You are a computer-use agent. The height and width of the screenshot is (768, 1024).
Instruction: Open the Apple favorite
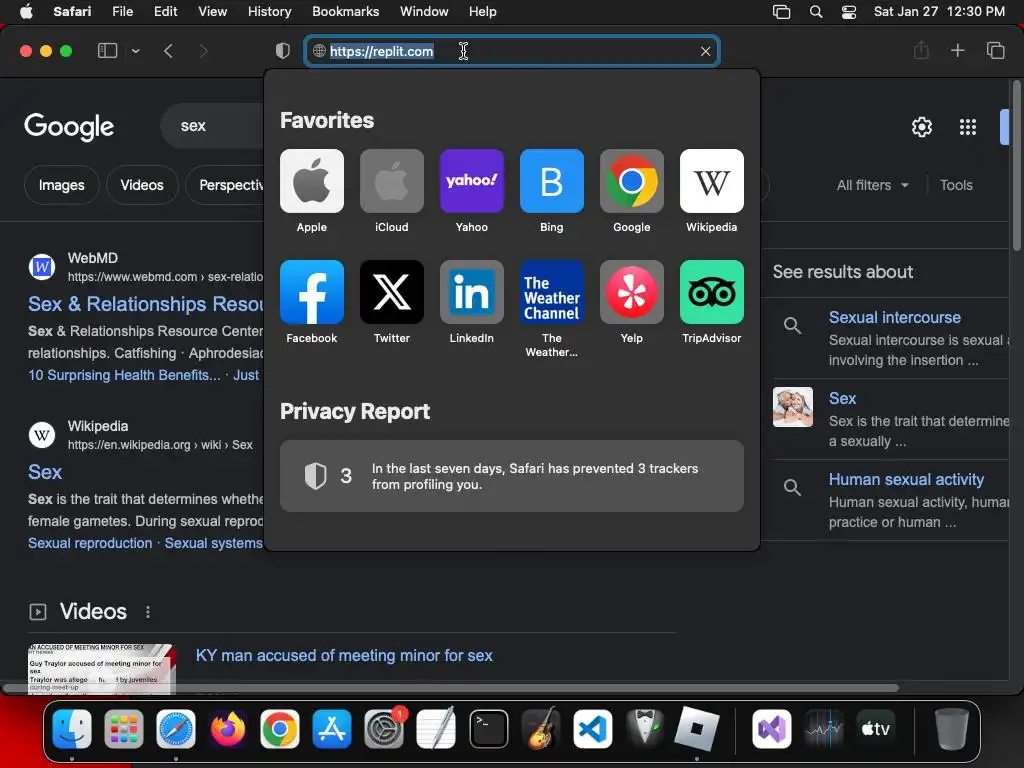(312, 181)
